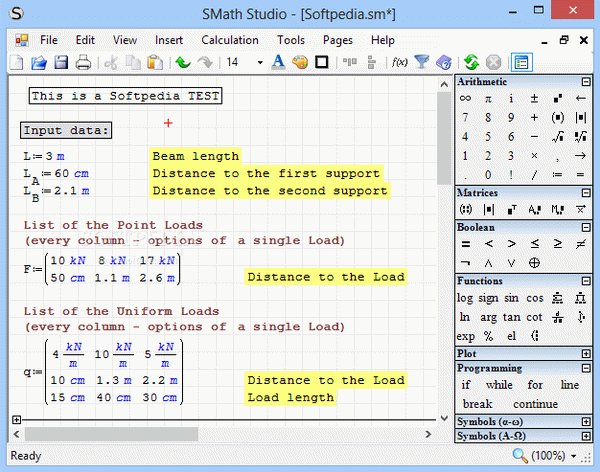The width and height of the screenshot is (600, 472).
Task: Insert the summation function icon
Action: coord(558,298)
